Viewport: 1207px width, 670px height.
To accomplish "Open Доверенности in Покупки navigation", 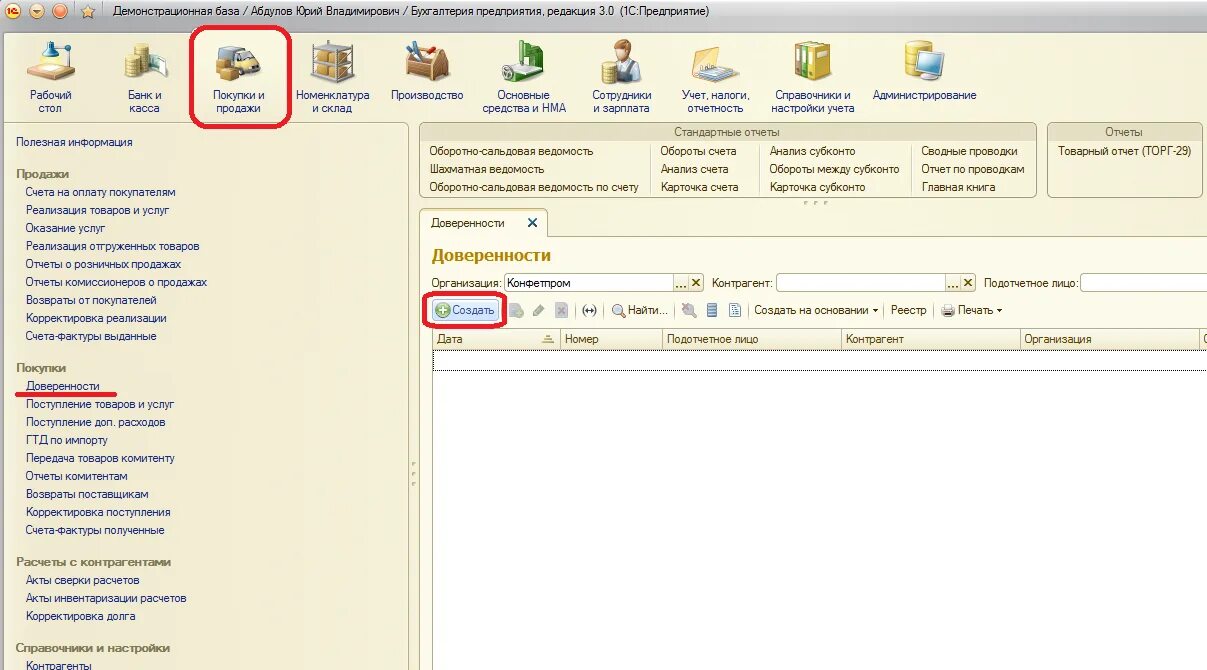I will pyautogui.click(x=63, y=386).
